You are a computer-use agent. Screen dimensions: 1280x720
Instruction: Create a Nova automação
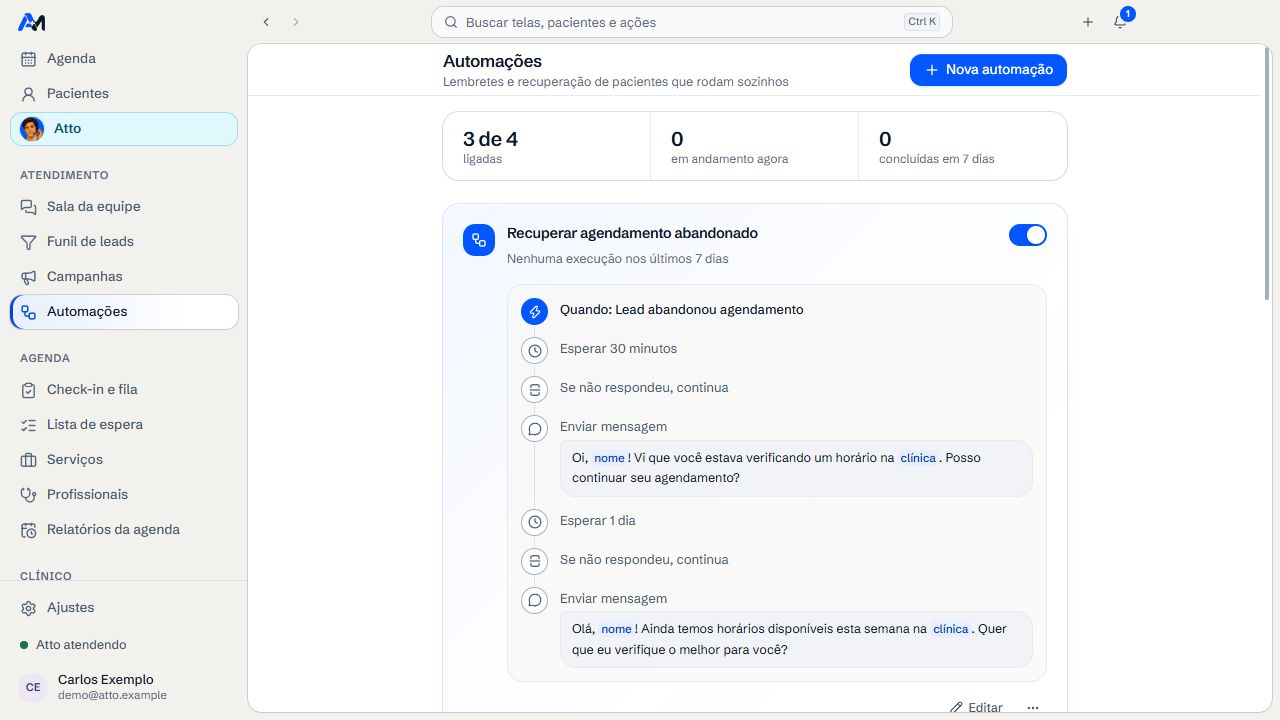(x=988, y=70)
